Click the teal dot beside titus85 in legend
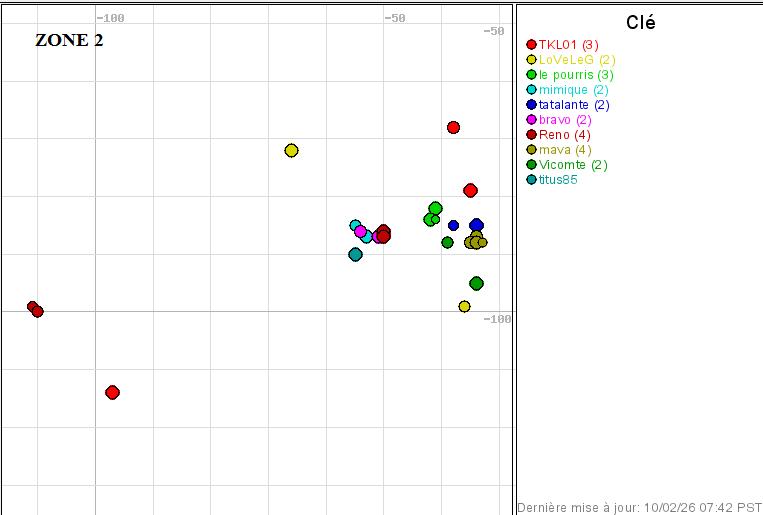The image size is (763, 515). point(531,180)
